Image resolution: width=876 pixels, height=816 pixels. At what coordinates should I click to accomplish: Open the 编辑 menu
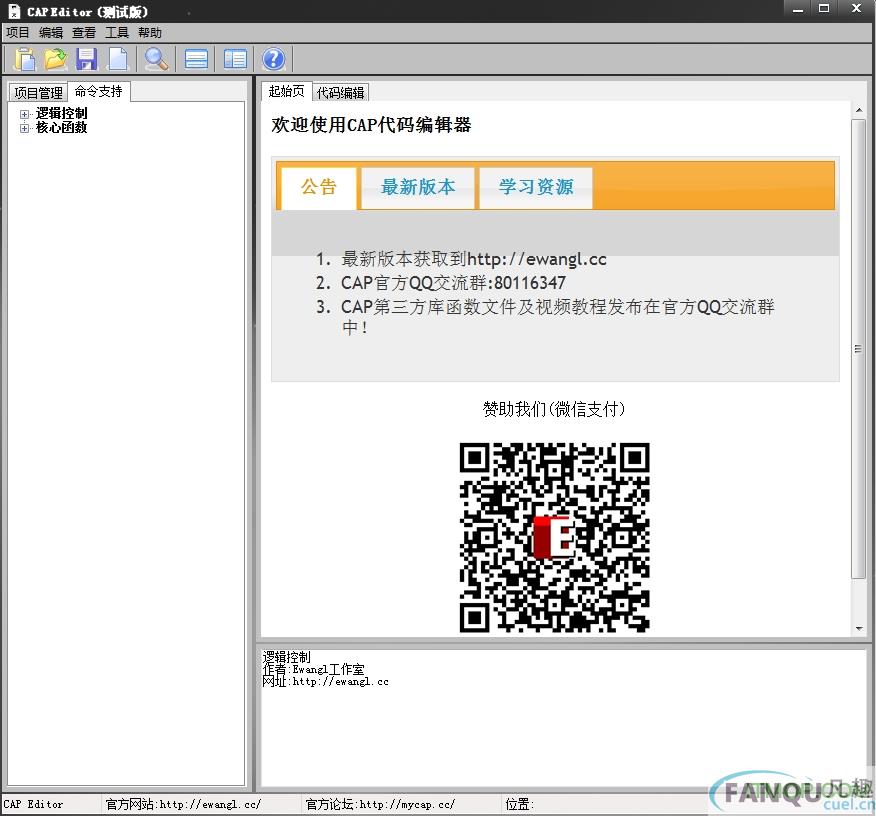click(x=51, y=32)
